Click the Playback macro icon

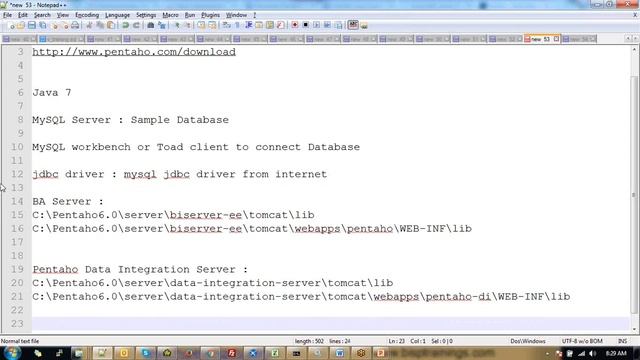coord(316,25)
